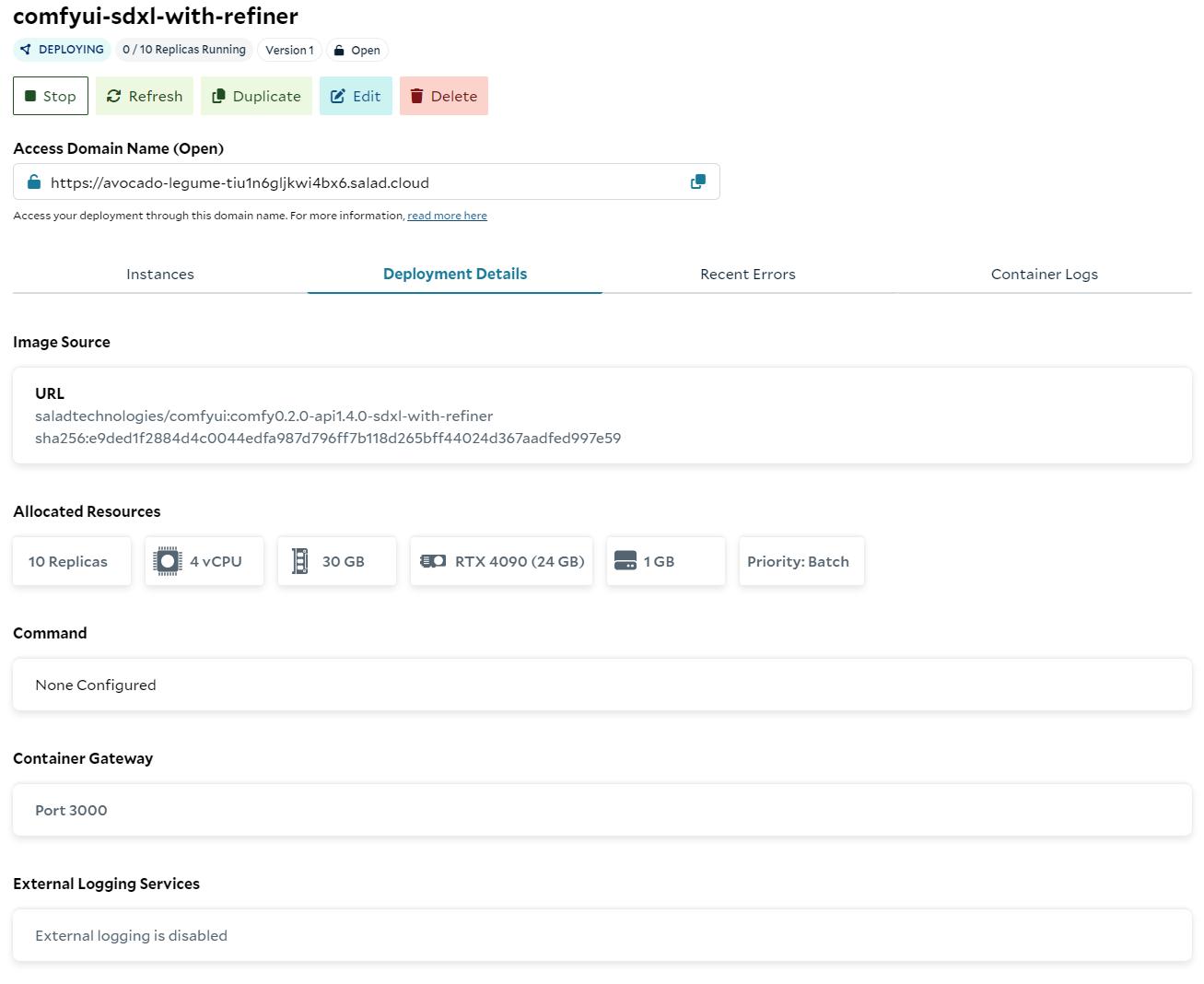The width and height of the screenshot is (1204, 984).
Task: Click the image URL saladtechnologies/comfyui text
Action: coord(263,416)
